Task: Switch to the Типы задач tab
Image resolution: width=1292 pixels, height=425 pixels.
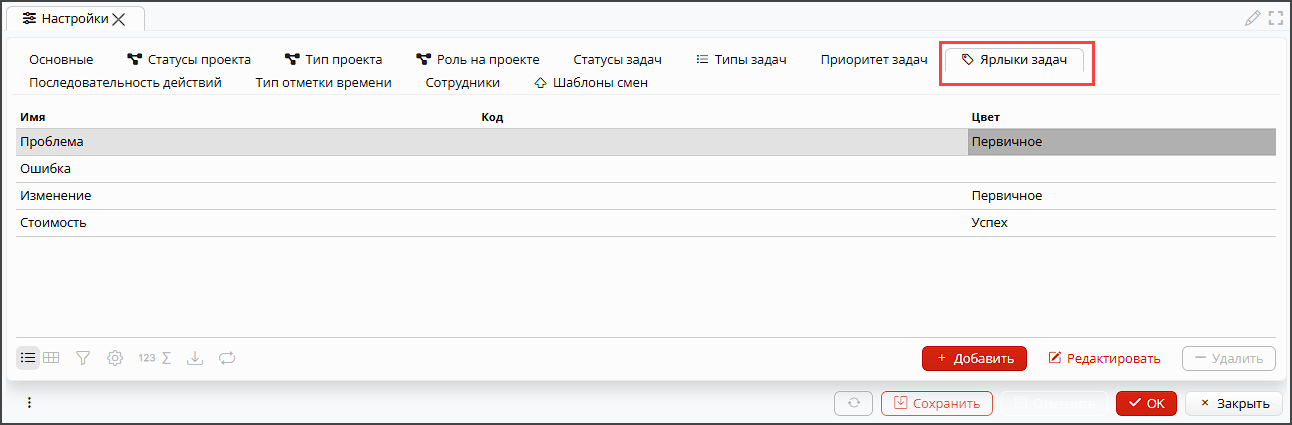Action: 741,59
